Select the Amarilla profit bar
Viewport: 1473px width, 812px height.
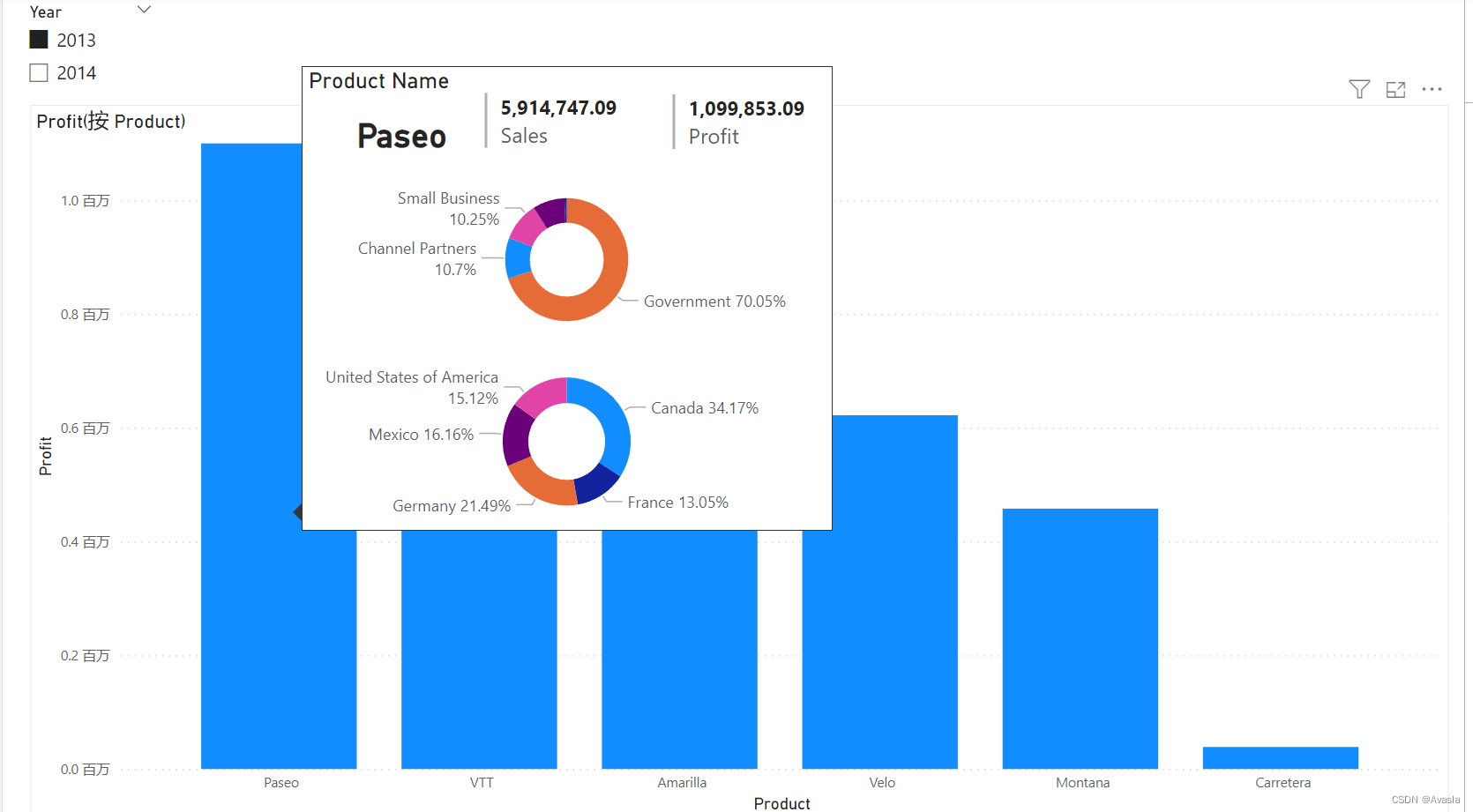(679, 650)
